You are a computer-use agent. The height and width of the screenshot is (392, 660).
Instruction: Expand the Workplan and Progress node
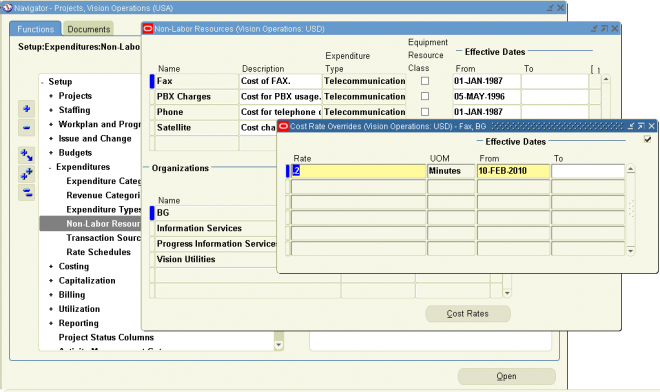point(51,124)
